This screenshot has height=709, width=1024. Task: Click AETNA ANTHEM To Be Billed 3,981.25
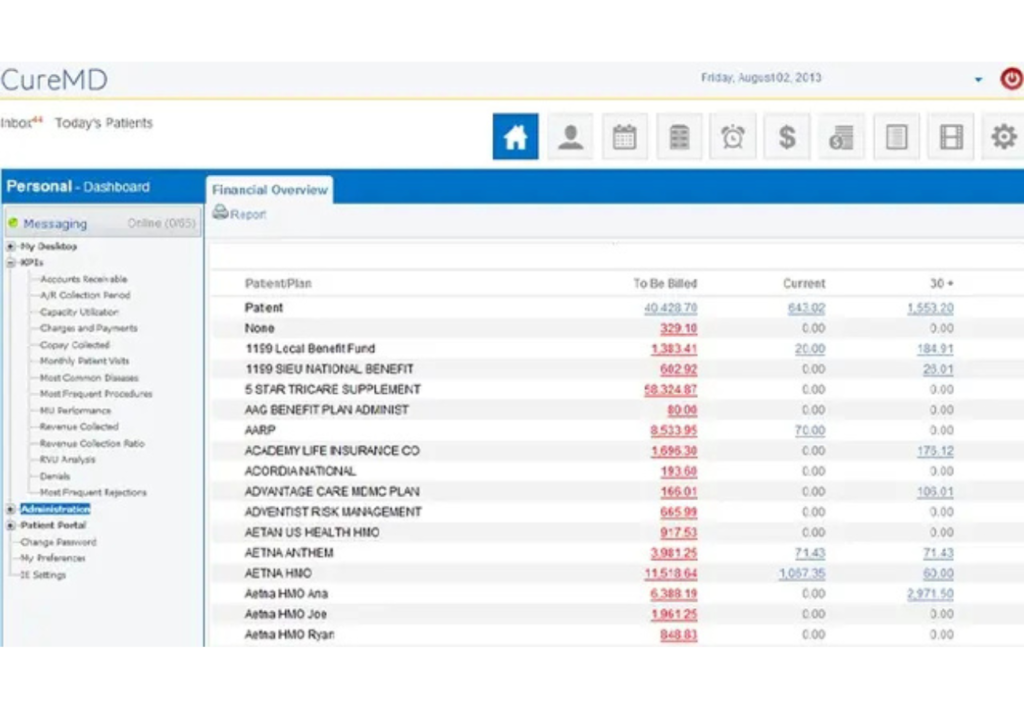point(674,553)
